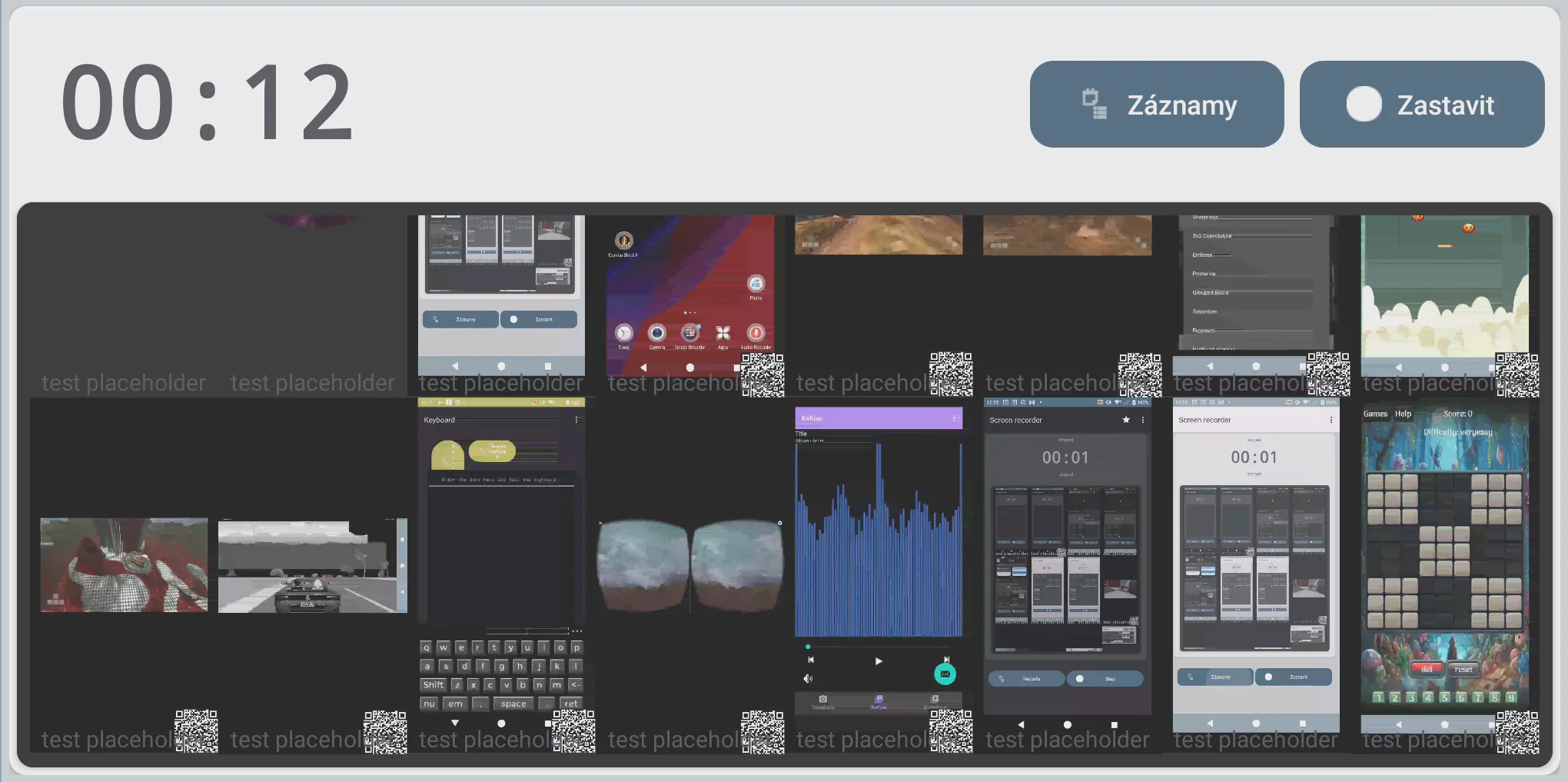Open the light Screen recorder 00:01 thumbnail

1256,564
